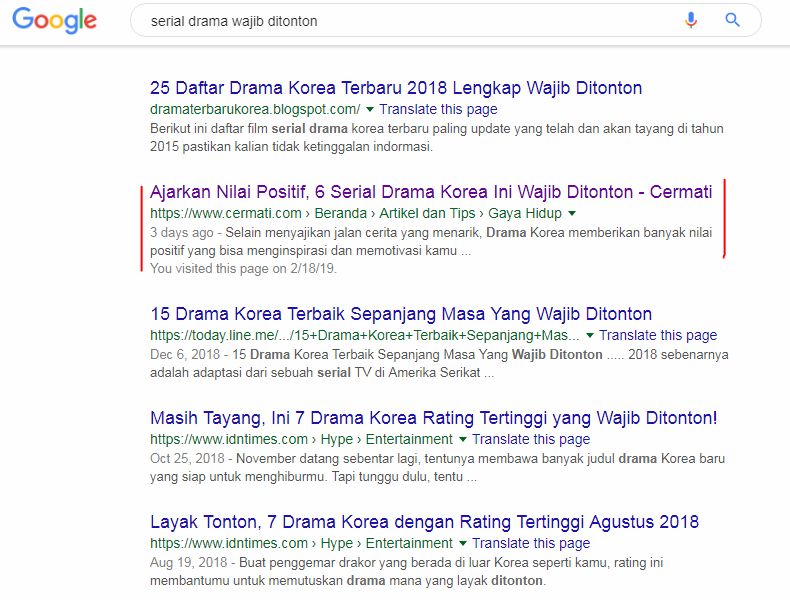
Task: Open 'Ajarkan Nilai Positif' Cermati result
Action: coord(431,192)
